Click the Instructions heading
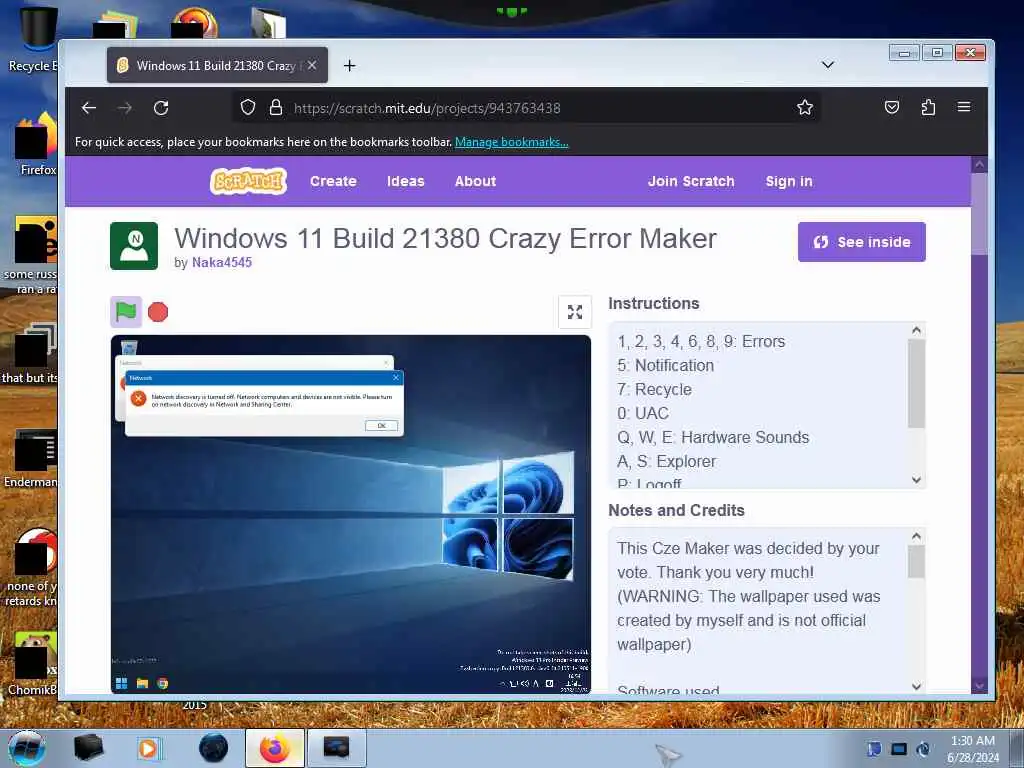This screenshot has width=1024, height=768. coord(654,304)
